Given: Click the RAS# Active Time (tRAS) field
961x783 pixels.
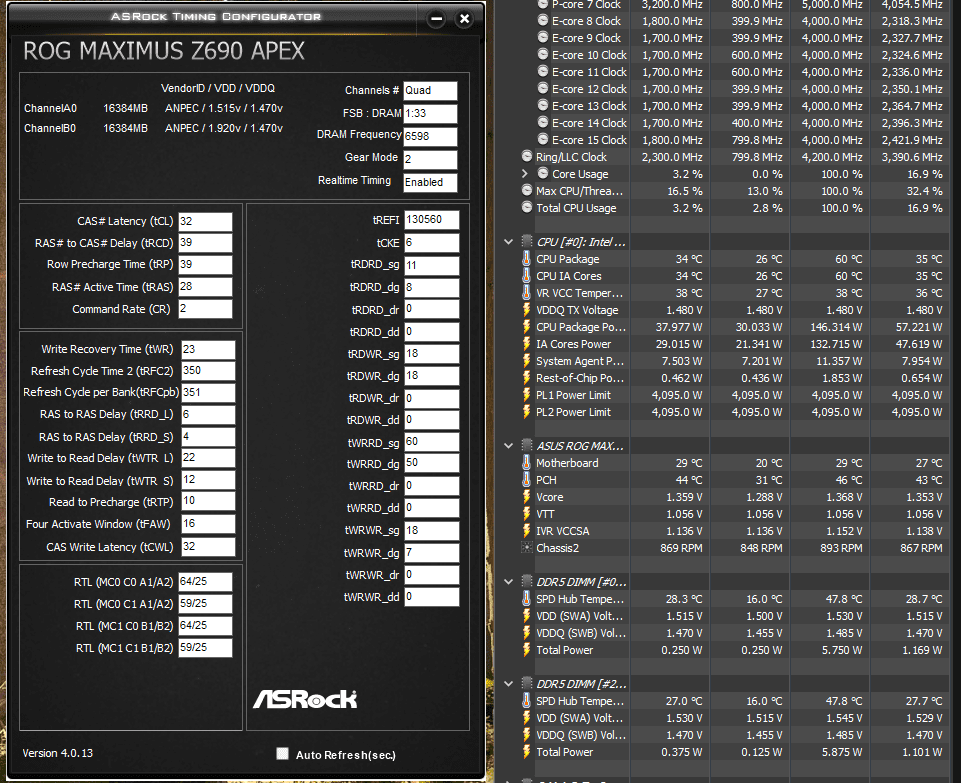Looking at the screenshot, I should click(x=205, y=287).
